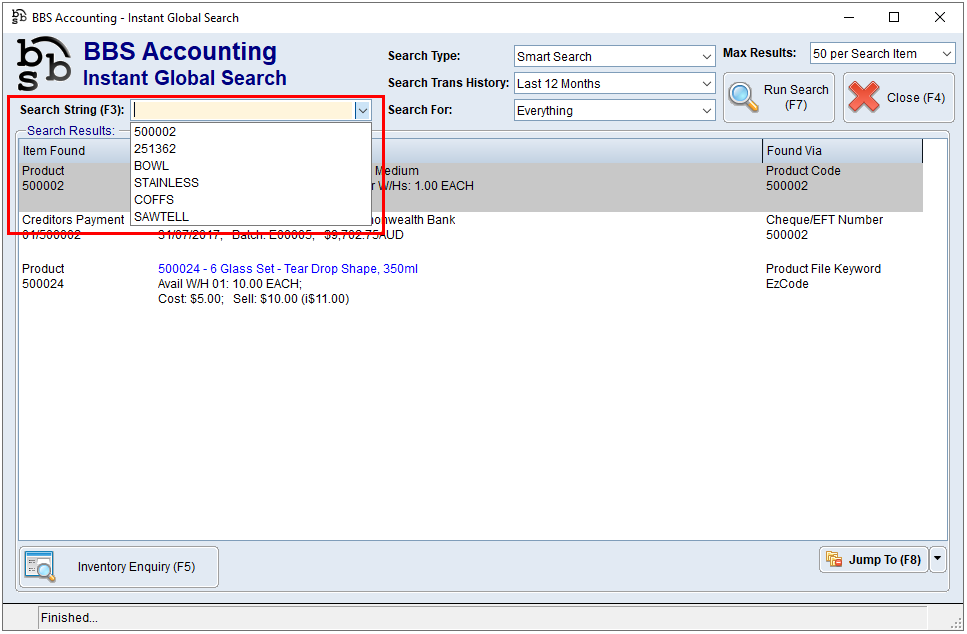Image resolution: width=967 pixels, height=634 pixels.
Task: Select 500002 from the search history list
Action: [x=155, y=132]
